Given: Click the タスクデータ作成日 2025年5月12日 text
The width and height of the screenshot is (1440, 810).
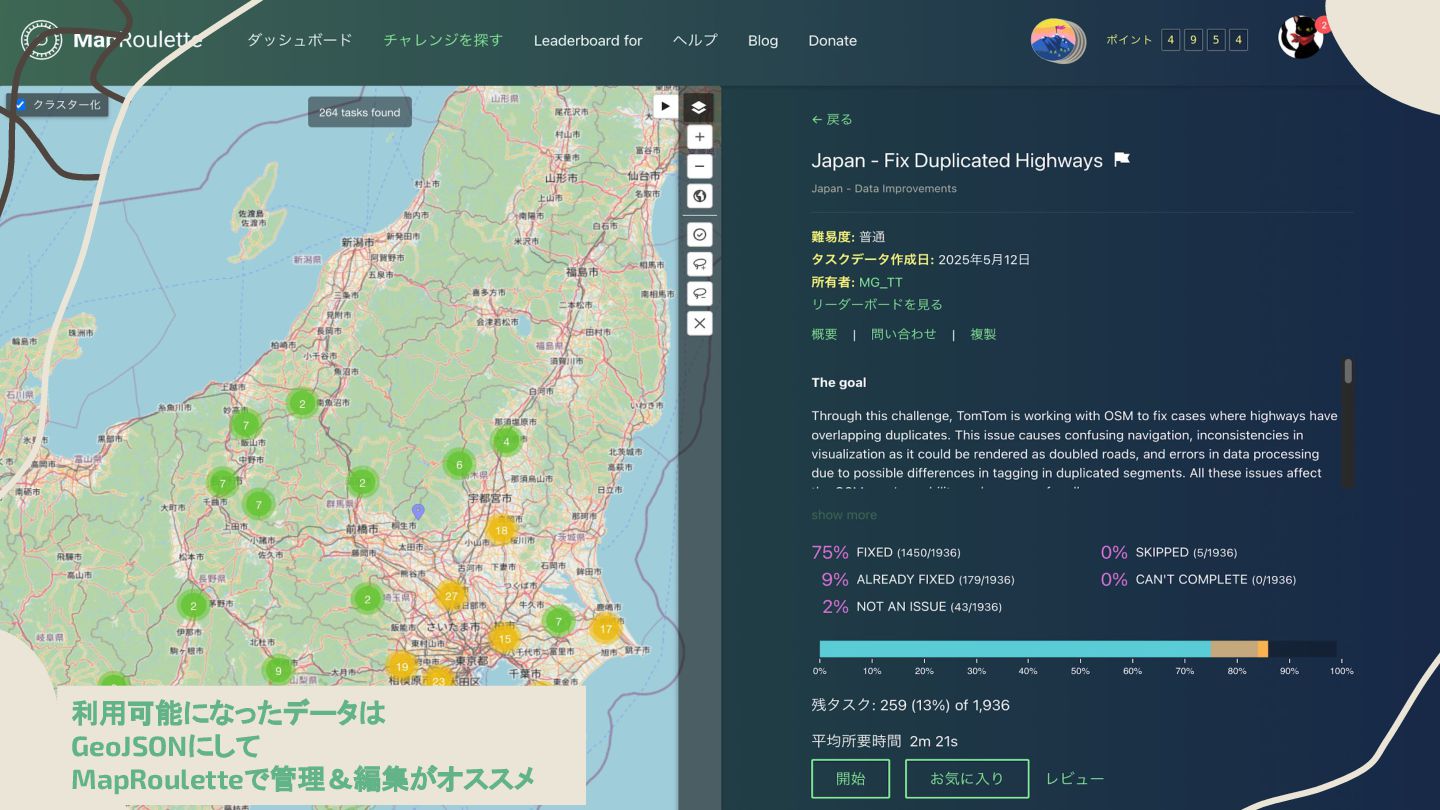Looking at the screenshot, I should click(920, 259).
